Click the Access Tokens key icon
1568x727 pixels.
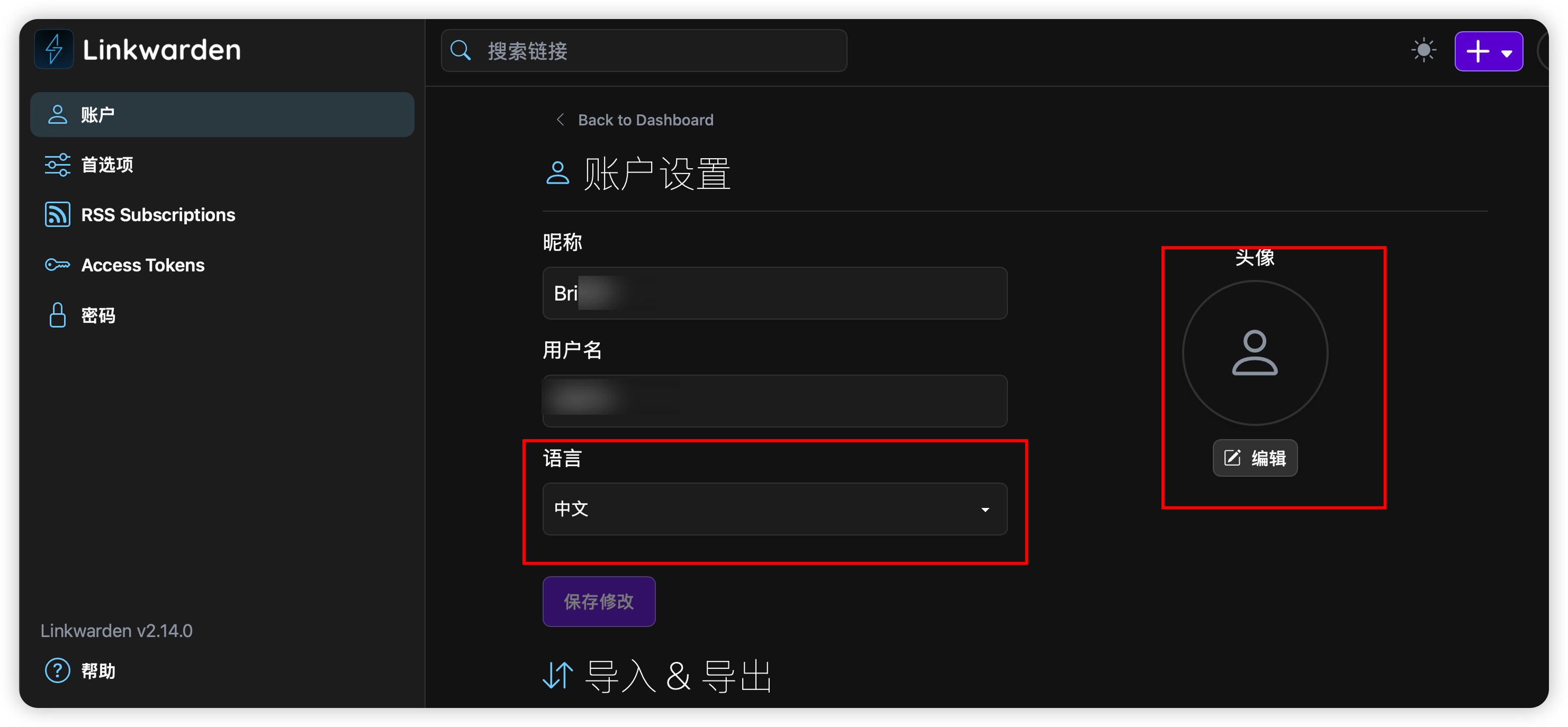click(x=57, y=265)
